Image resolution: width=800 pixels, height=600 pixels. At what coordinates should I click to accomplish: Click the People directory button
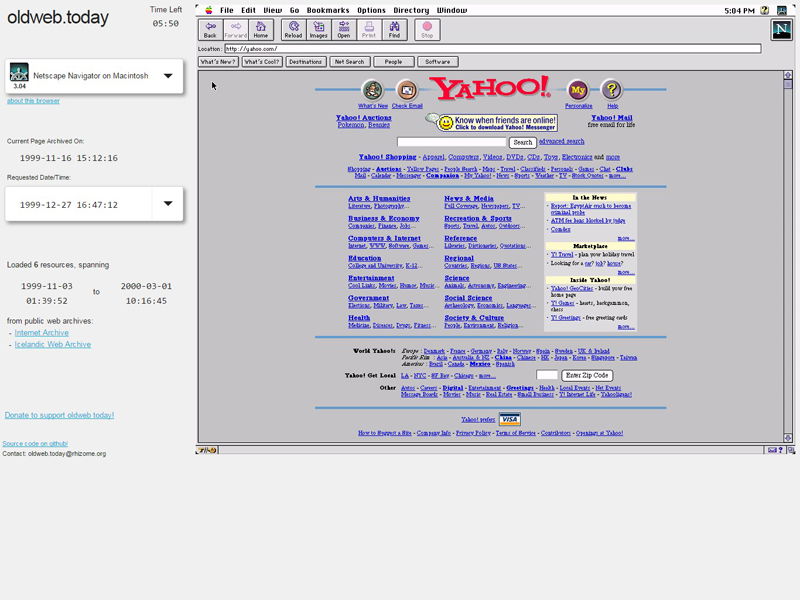pyautogui.click(x=393, y=62)
